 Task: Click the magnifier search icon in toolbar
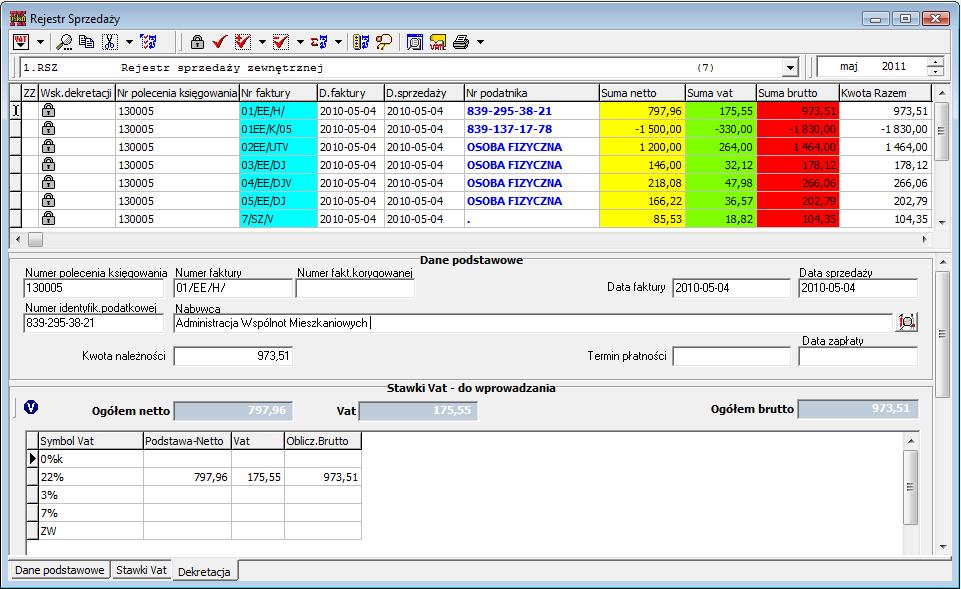tap(64, 42)
